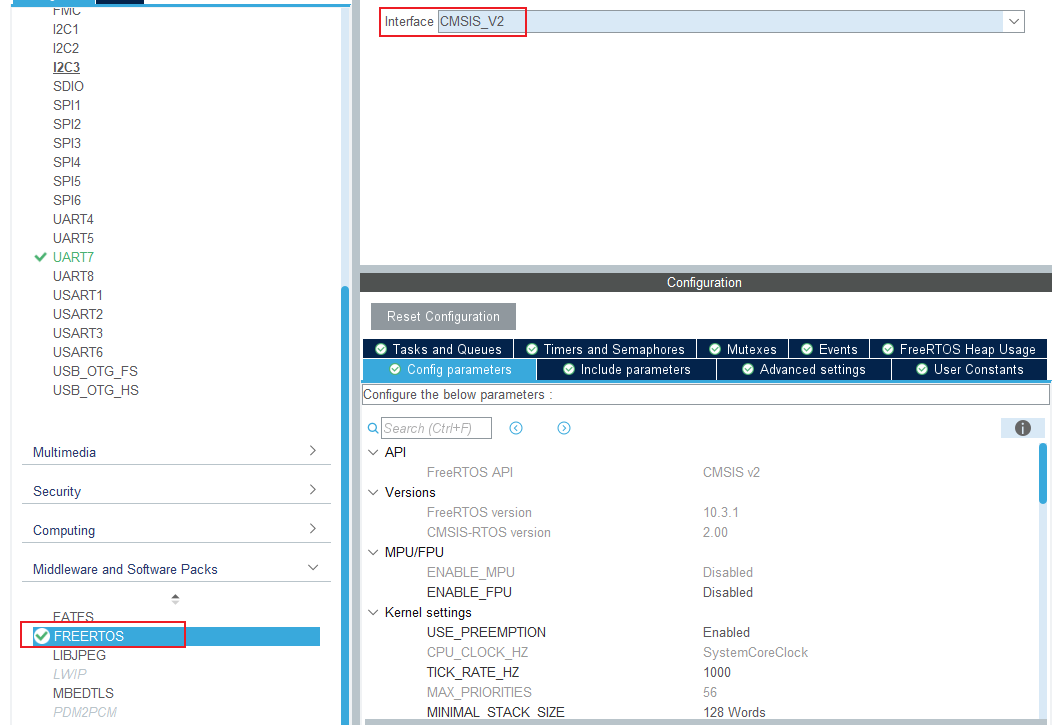Select the SDIO peripheral
Image resolution: width=1052 pixels, height=725 pixels.
pyautogui.click(x=68, y=87)
